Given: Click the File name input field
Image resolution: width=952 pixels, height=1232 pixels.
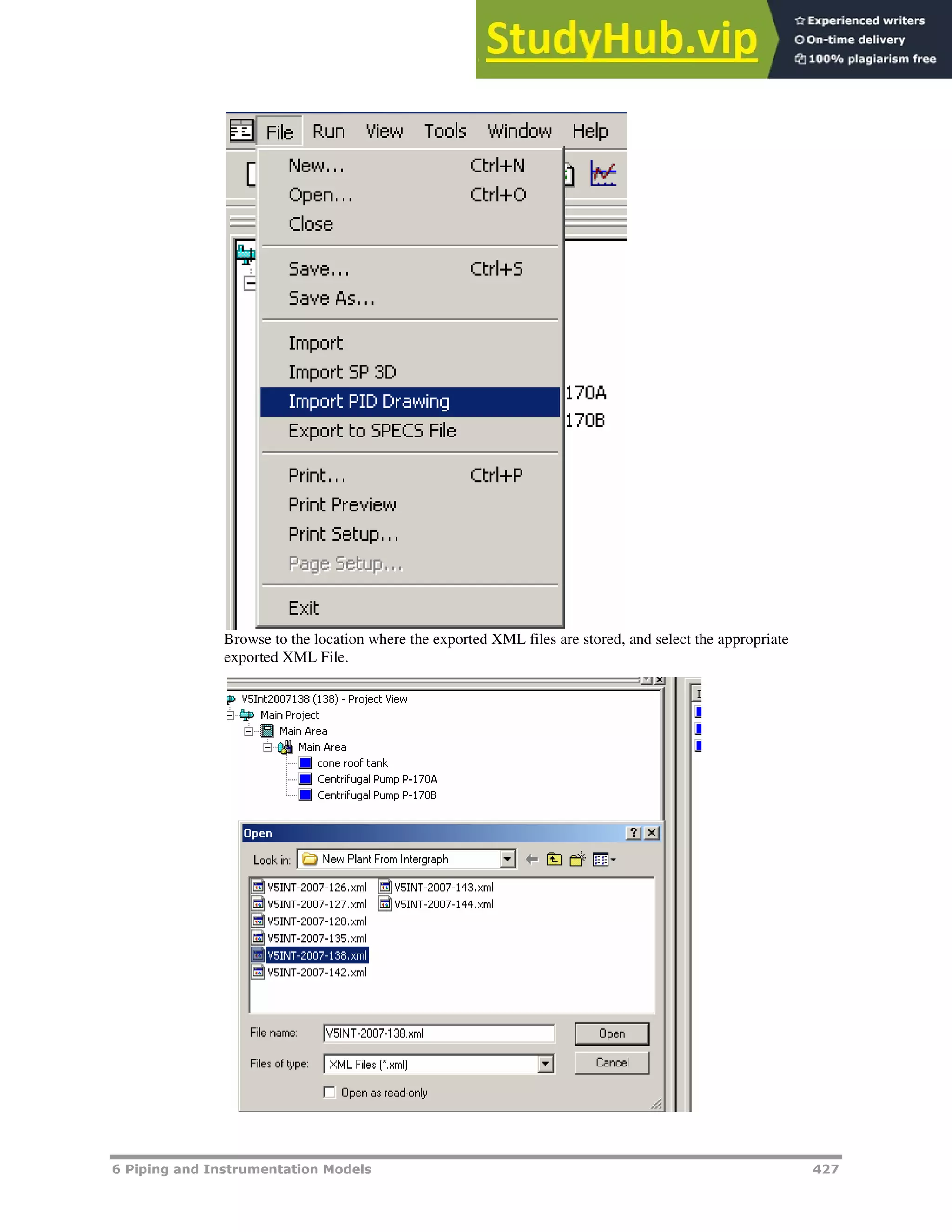Looking at the screenshot, I should tap(439, 1033).
